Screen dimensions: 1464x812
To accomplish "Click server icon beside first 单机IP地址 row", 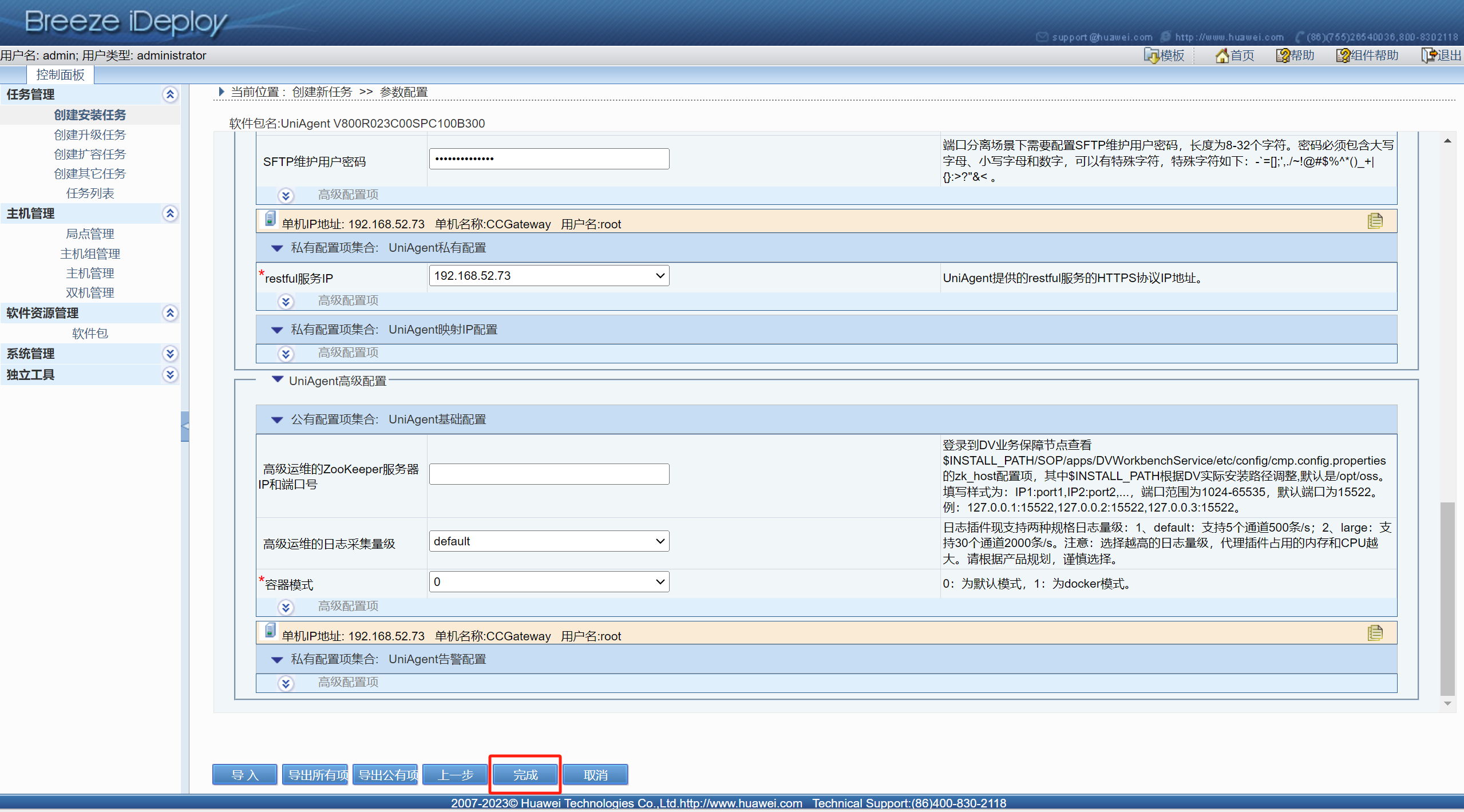I will 270,219.
